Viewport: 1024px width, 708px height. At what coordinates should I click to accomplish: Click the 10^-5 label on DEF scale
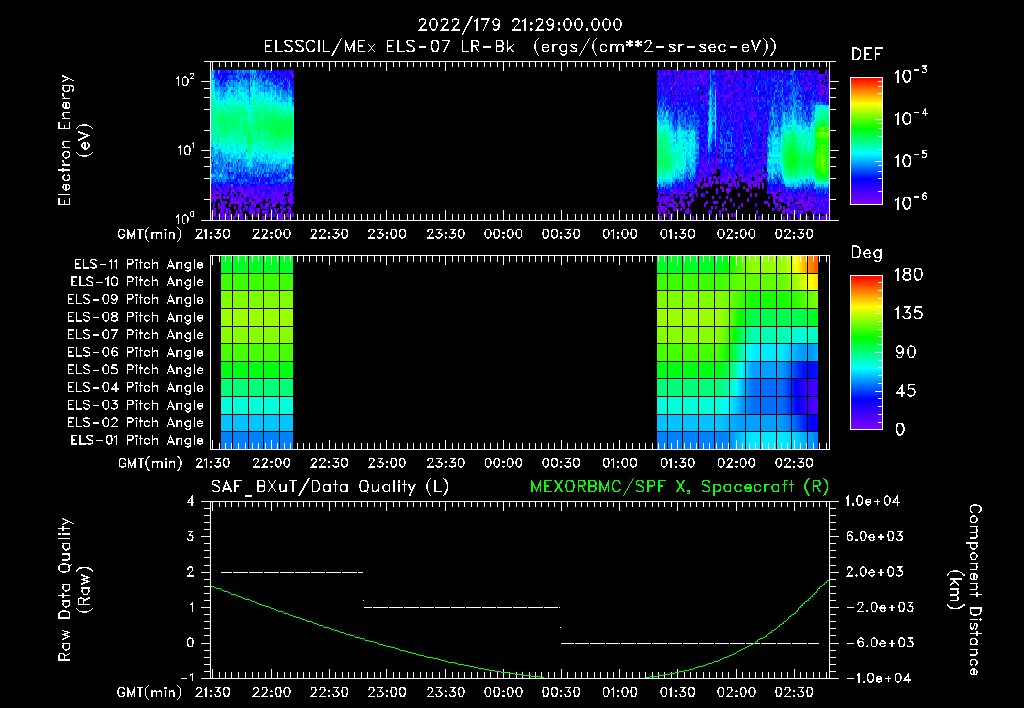(910, 160)
